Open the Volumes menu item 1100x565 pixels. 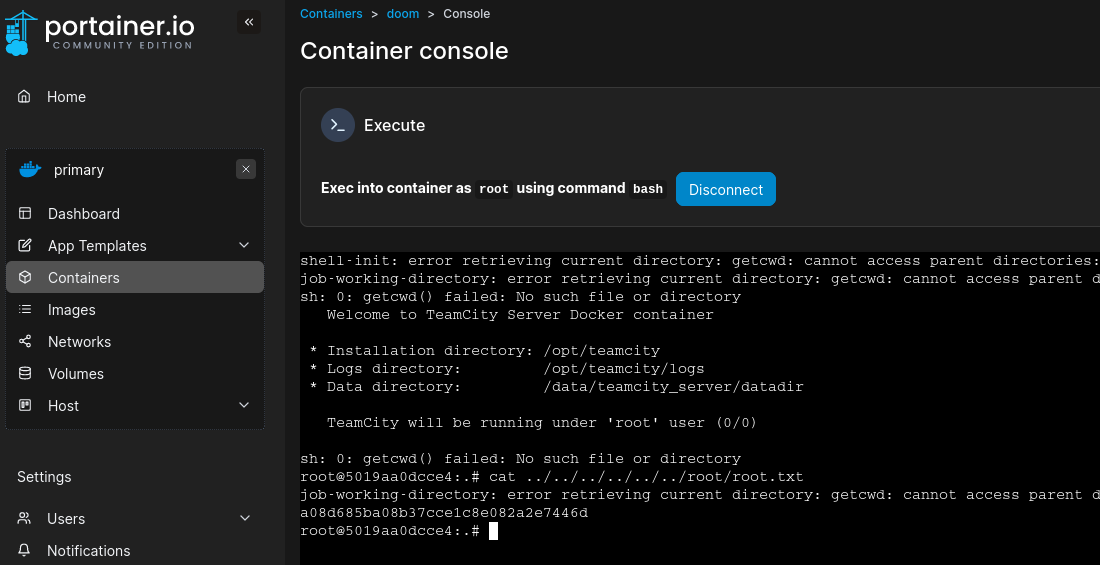click(x=76, y=374)
